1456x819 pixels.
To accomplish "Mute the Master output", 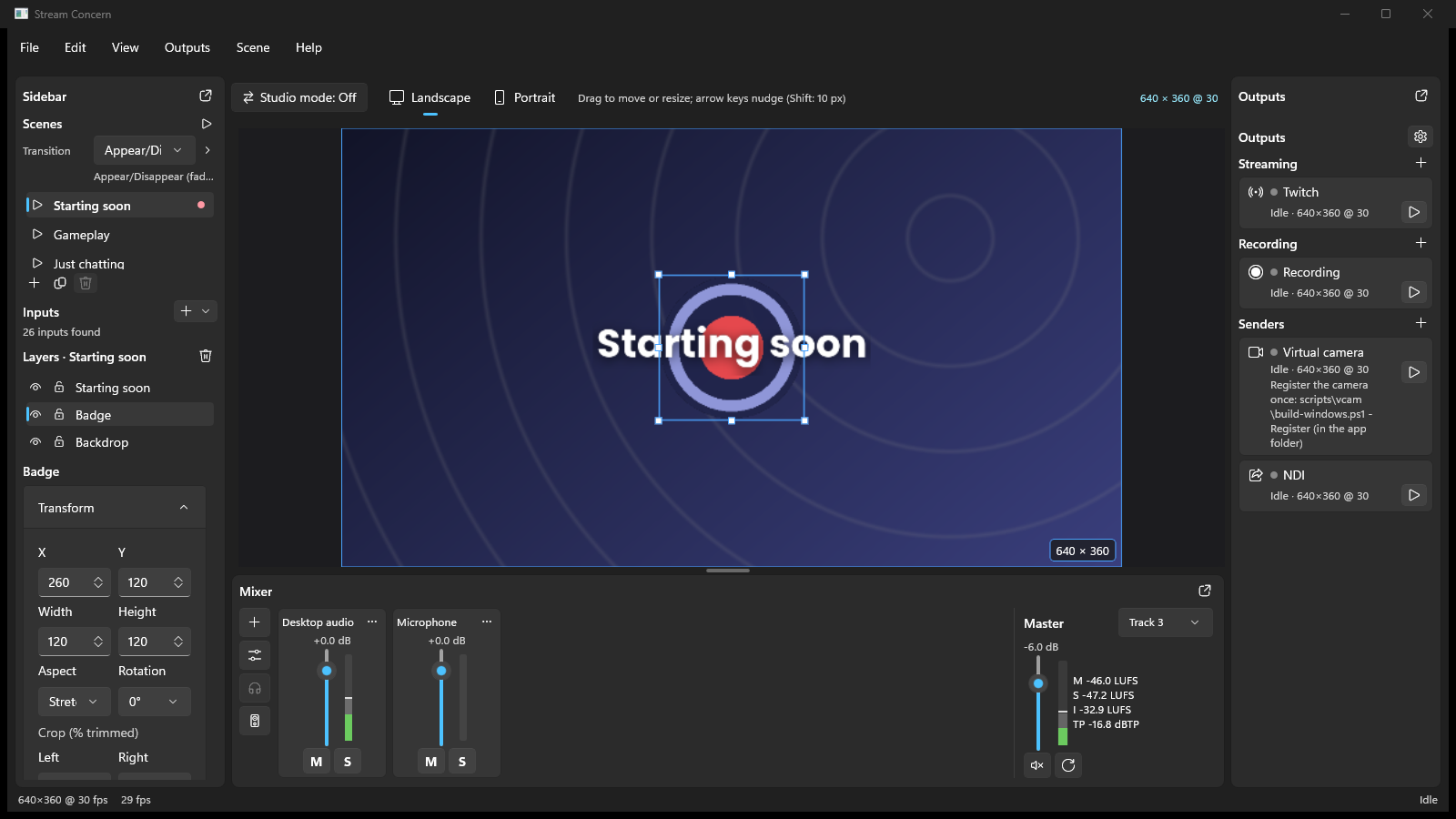I will pyautogui.click(x=1037, y=765).
